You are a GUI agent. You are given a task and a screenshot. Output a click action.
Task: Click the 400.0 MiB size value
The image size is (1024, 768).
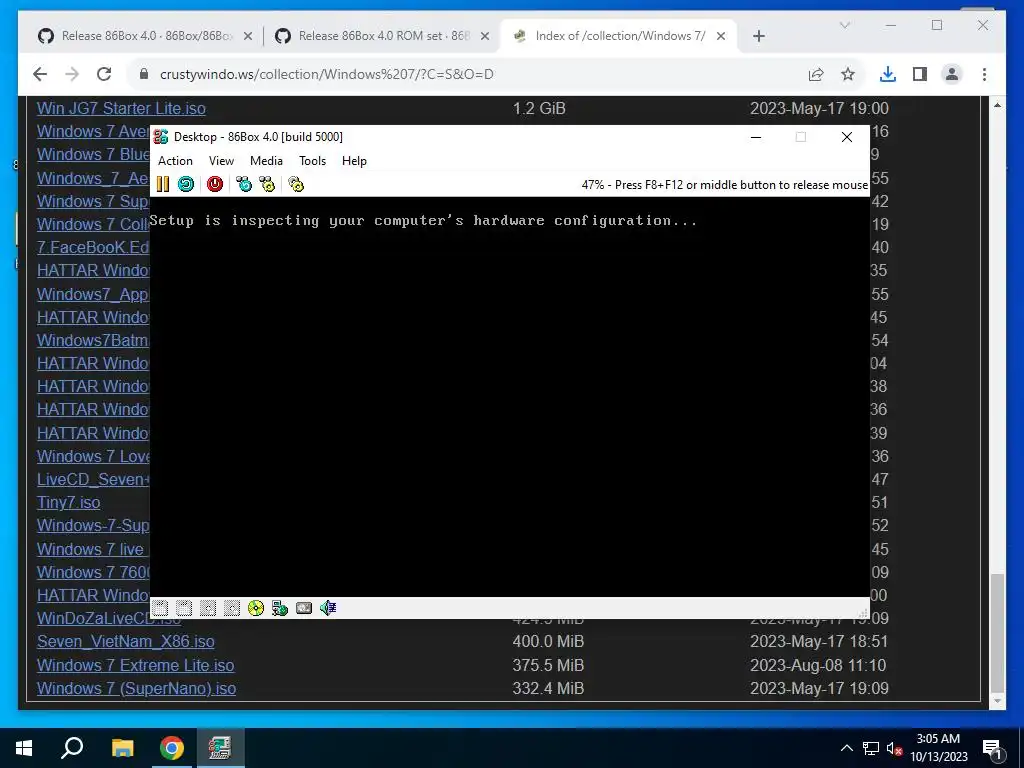click(548, 641)
